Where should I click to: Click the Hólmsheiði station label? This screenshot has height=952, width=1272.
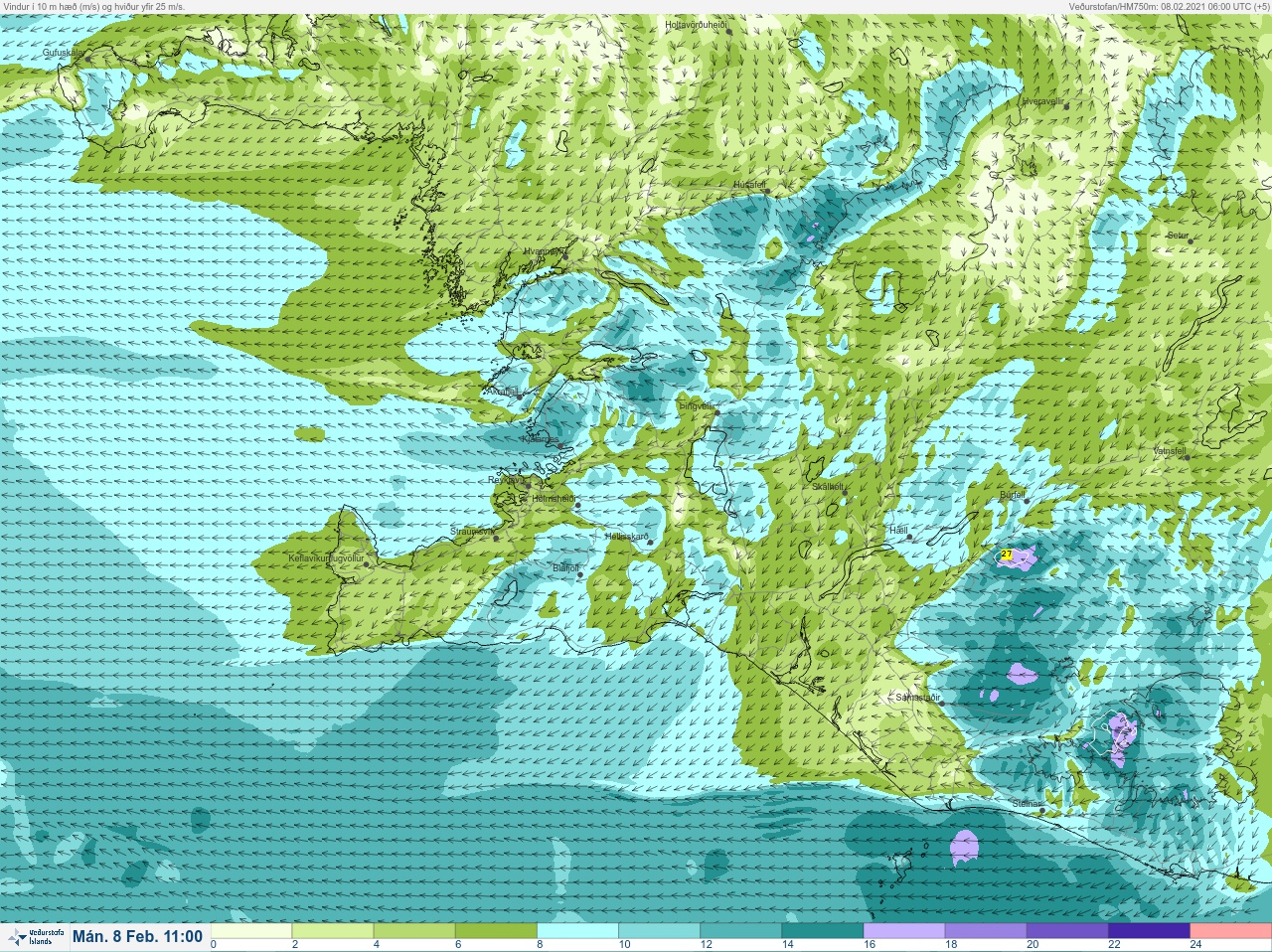coord(554,499)
